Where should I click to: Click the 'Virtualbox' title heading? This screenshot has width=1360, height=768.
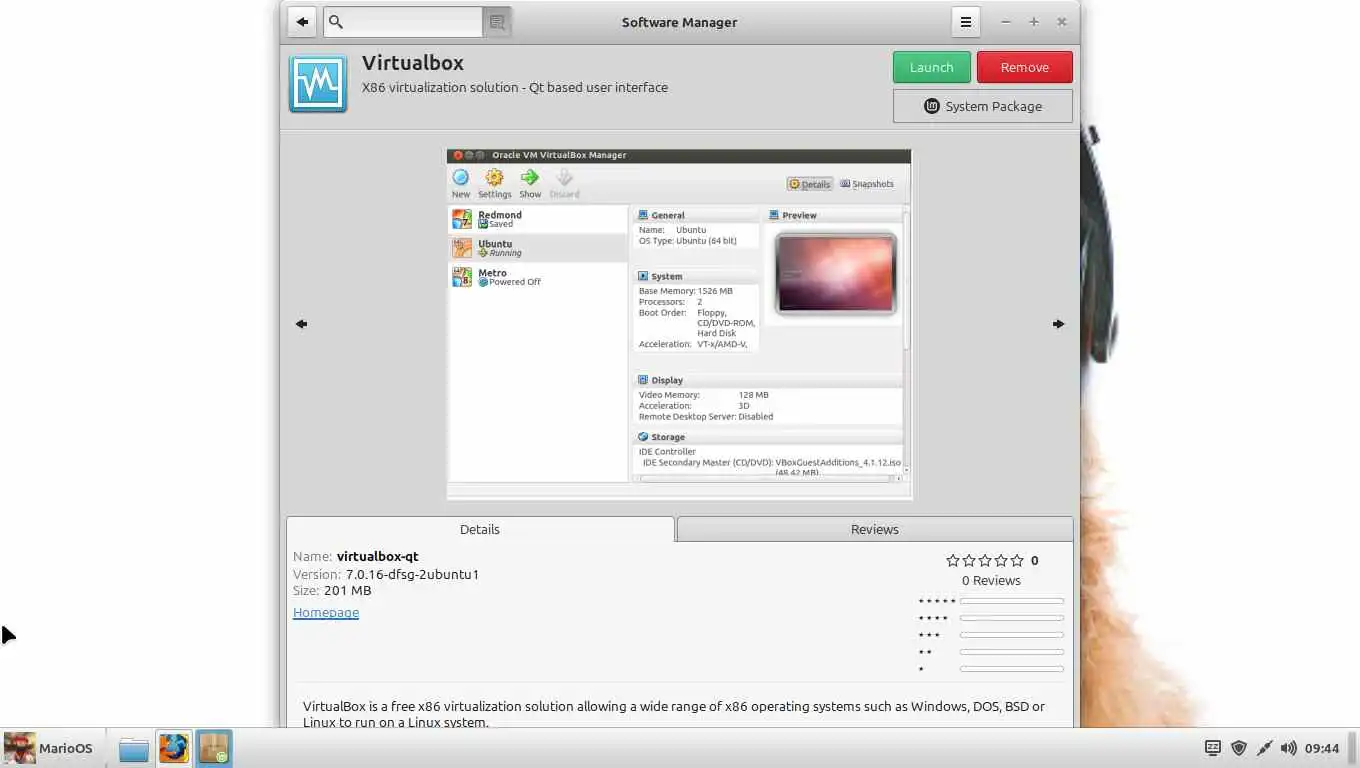(413, 62)
